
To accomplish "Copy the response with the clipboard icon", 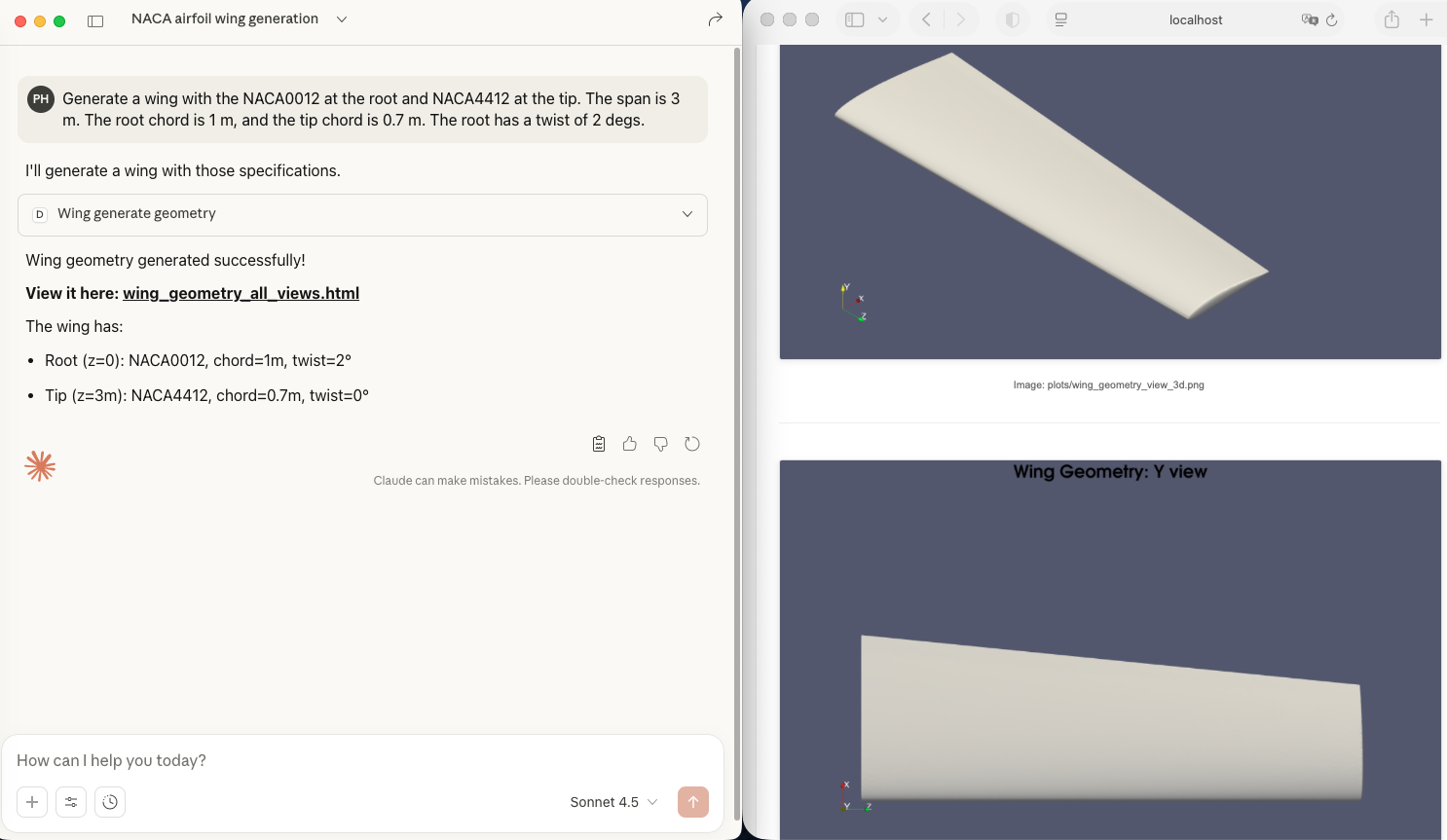I will [x=599, y=444].
